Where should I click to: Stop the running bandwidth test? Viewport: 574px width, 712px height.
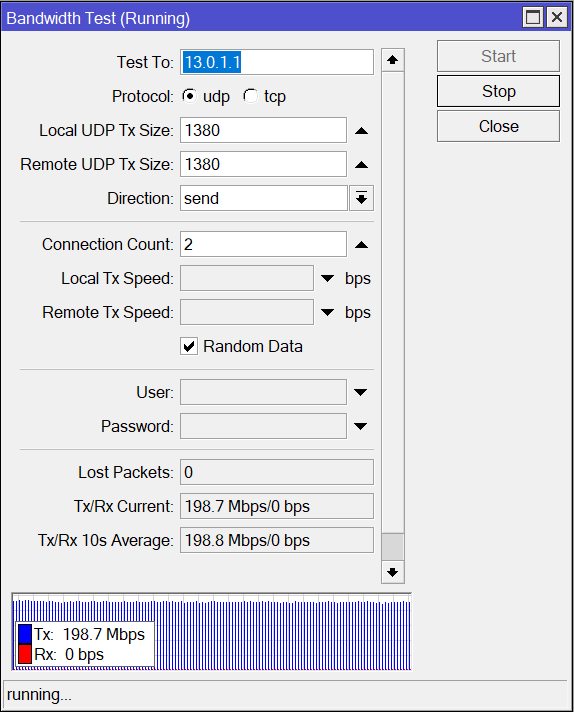498,91
